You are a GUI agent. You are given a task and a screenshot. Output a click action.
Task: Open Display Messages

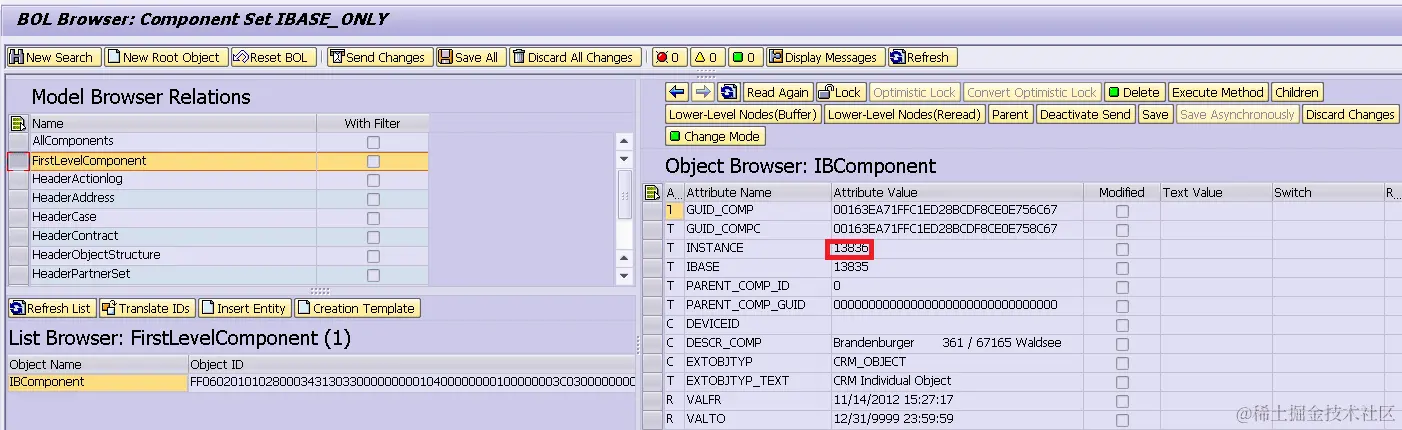pyautogui.click(x=825, y=57)
